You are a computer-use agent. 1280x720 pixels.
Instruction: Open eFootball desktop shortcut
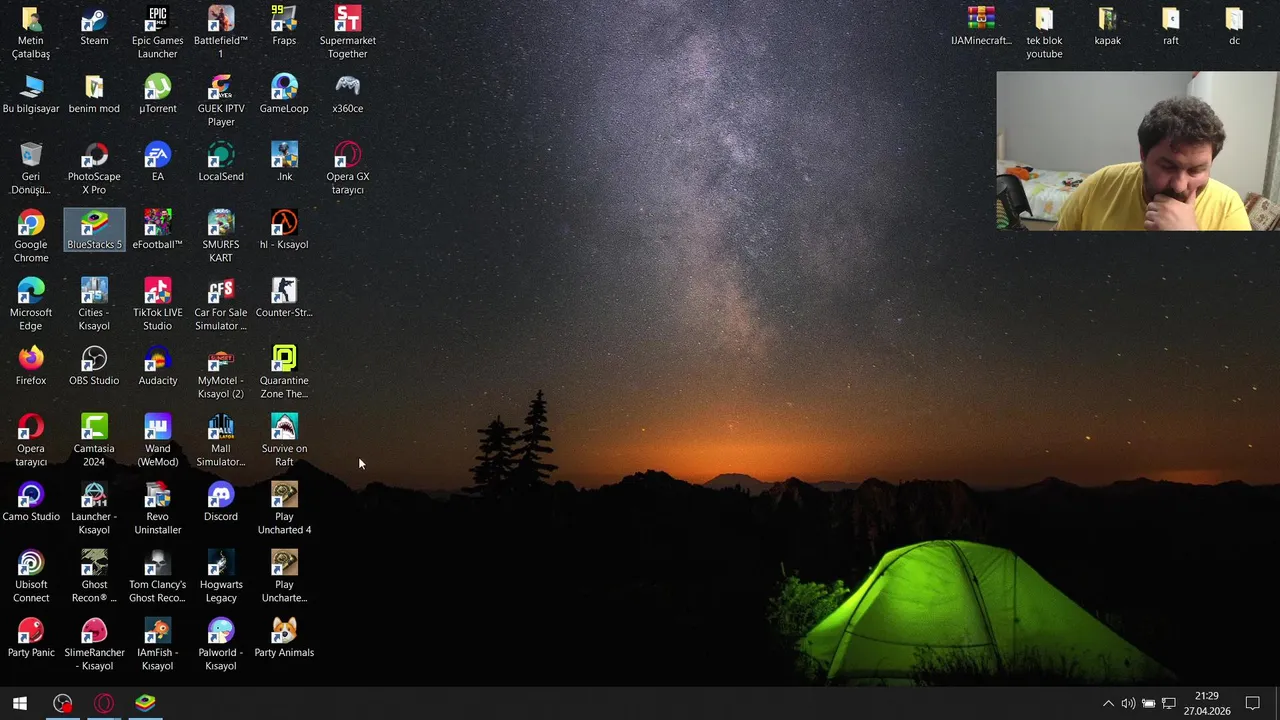[157, 230]
